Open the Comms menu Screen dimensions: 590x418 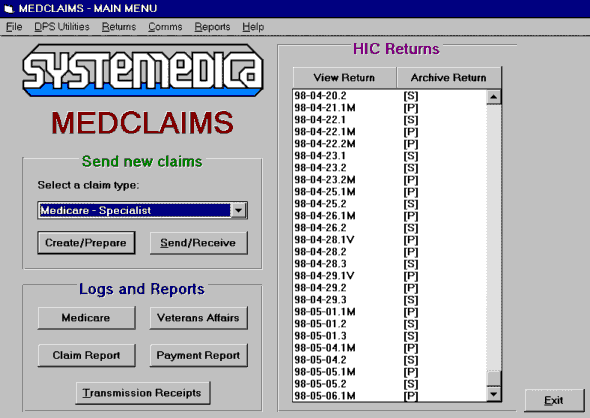point(165,27)
